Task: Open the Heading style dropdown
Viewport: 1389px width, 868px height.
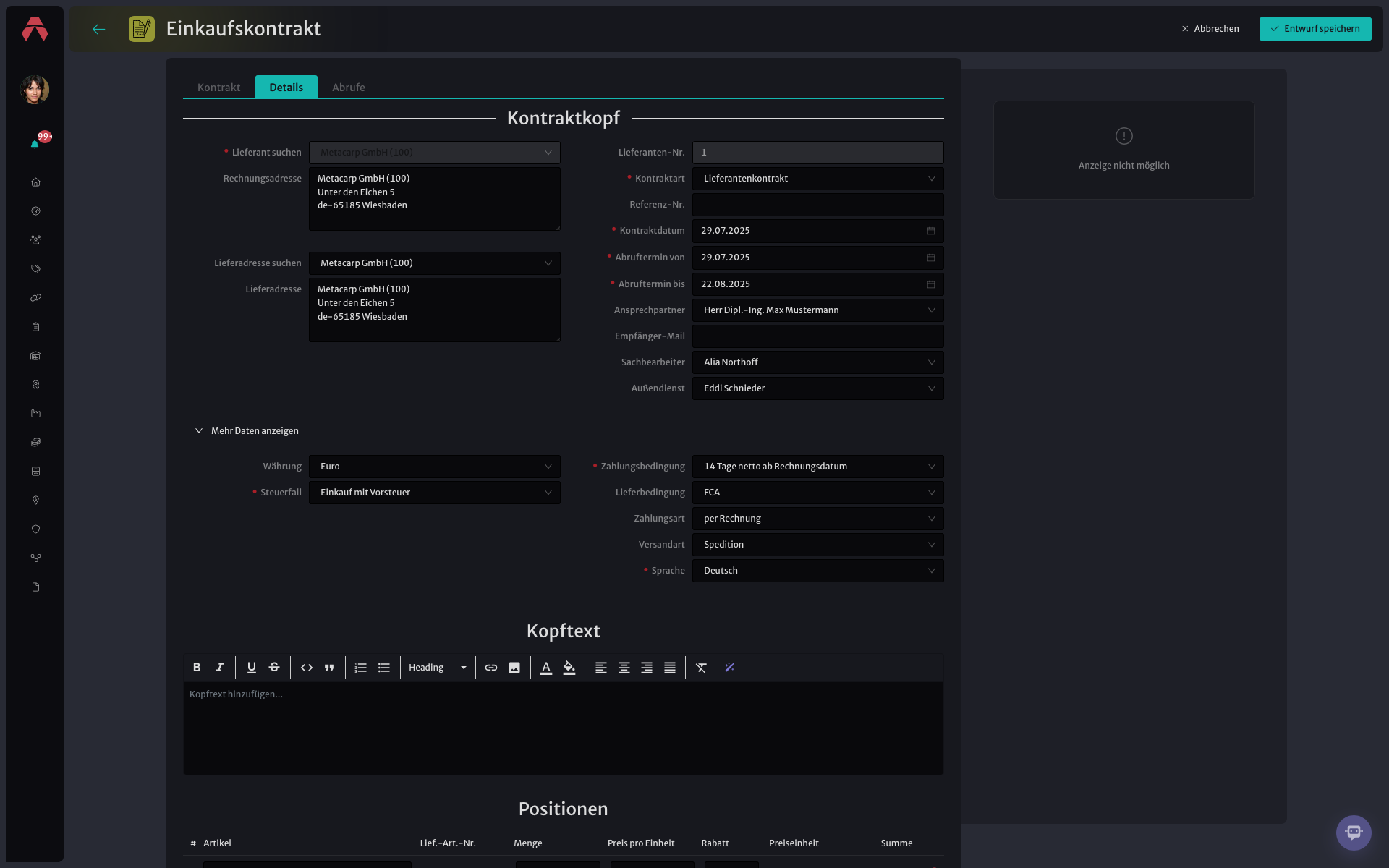Action: coord(438,668)
